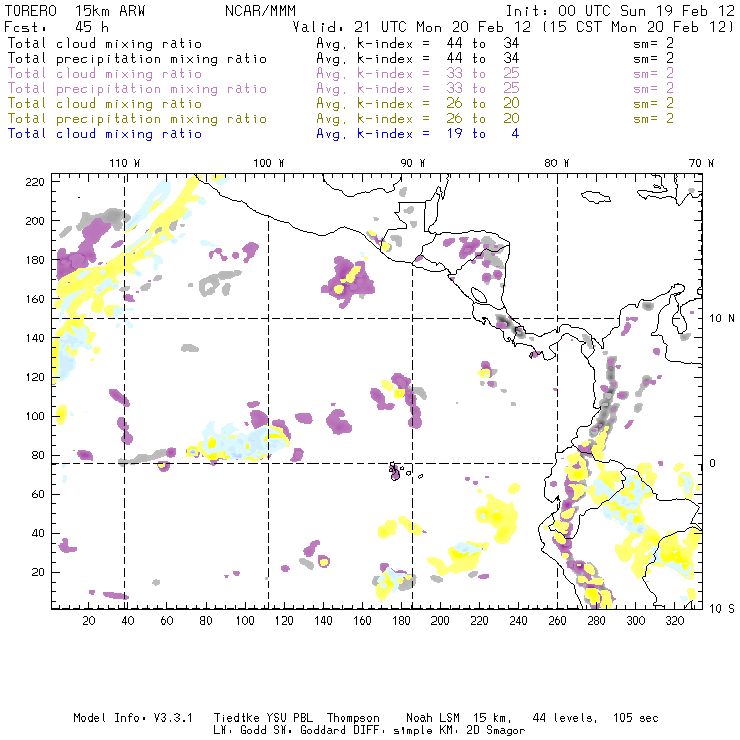Click the "Tiedtke YSU PBL" footer text
Screen dimensions: 740x740
pyautogui.click(x=263, y=718)
